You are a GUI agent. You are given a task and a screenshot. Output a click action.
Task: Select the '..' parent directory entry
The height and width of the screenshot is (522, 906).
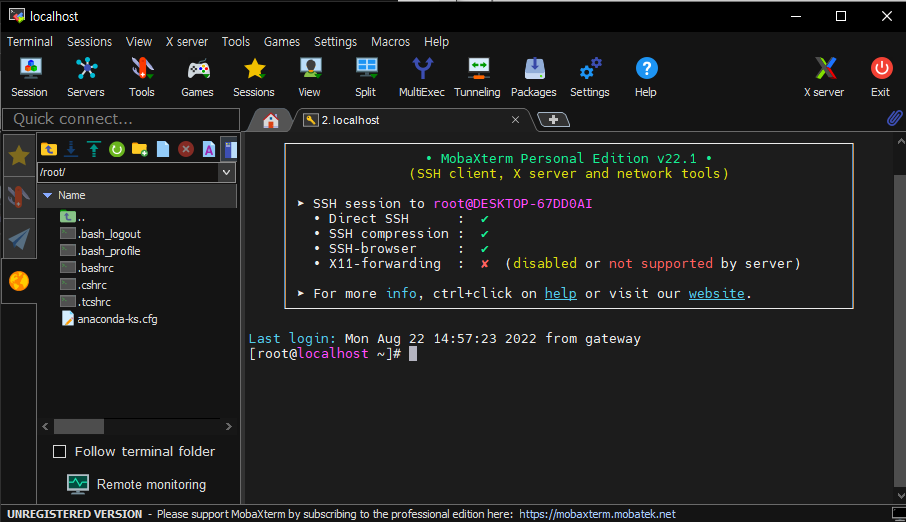tap(73, 217)
